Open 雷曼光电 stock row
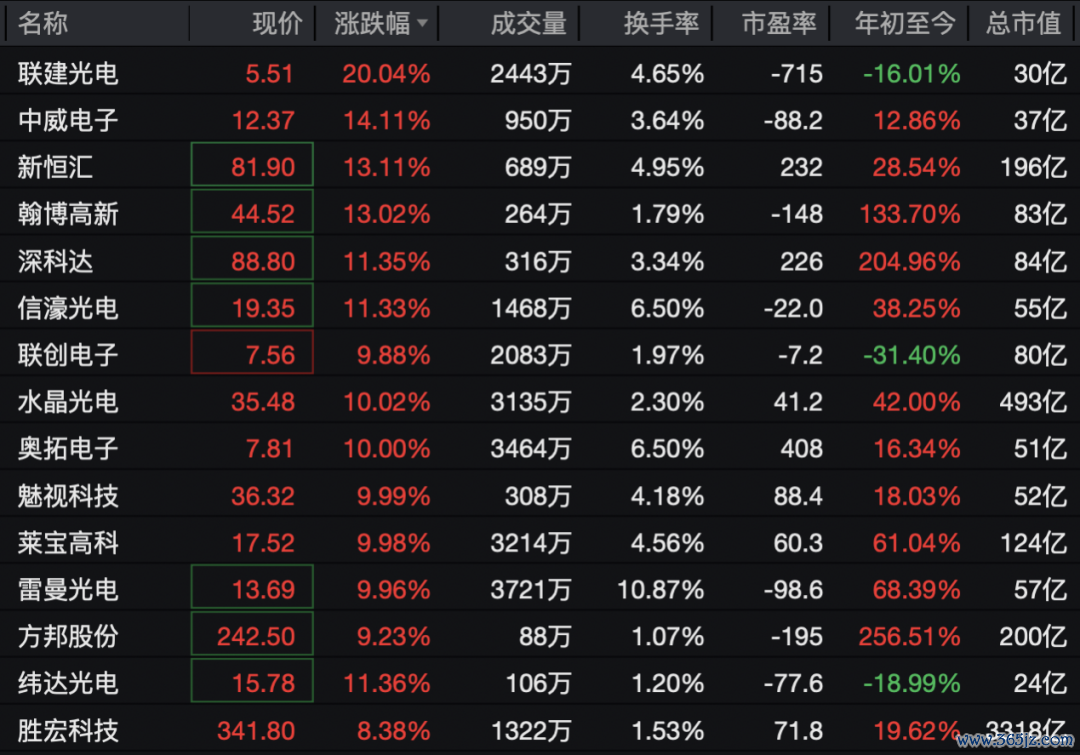 pos(540,589)
